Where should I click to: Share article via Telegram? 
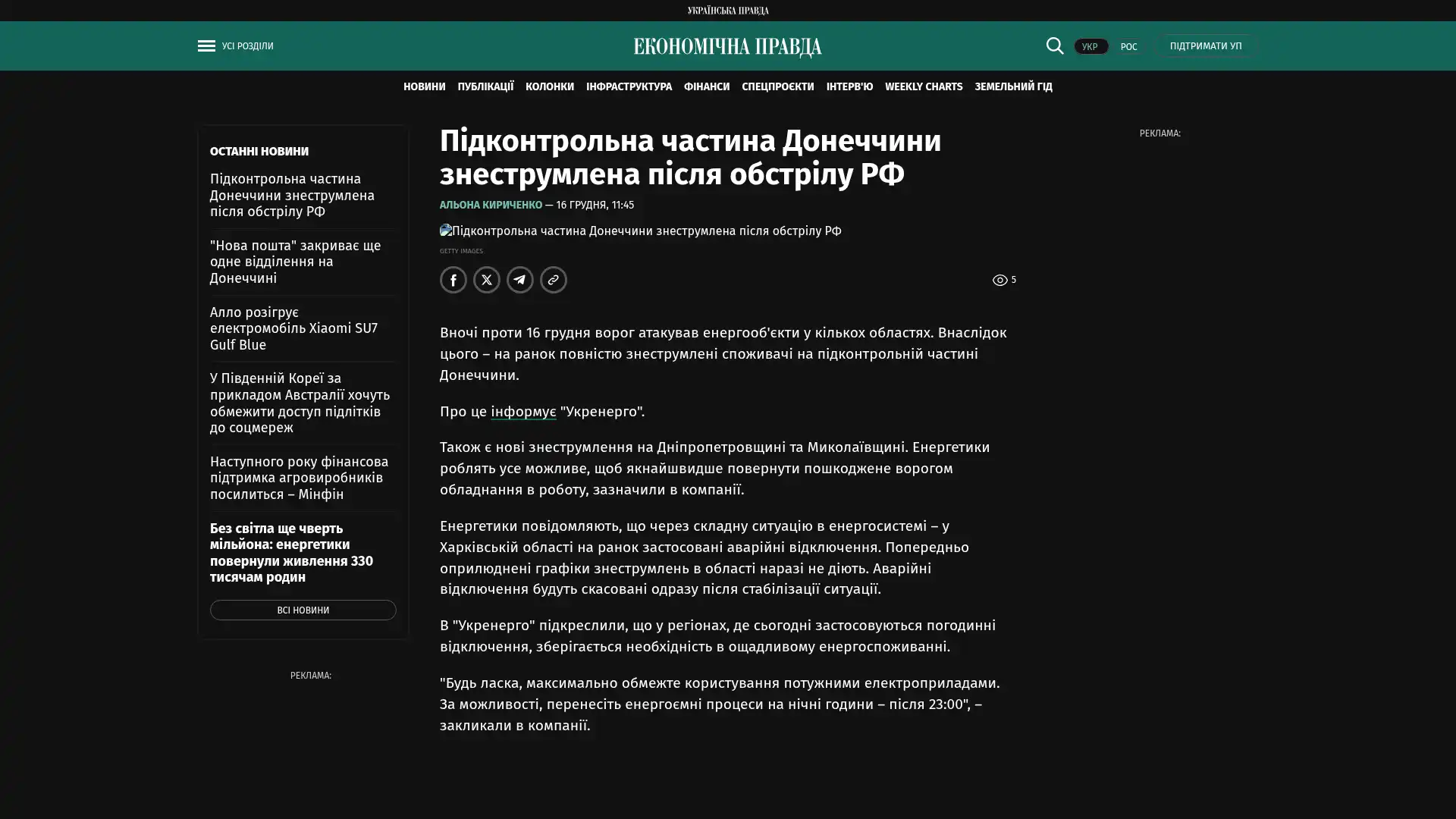(x=520, y=280)
